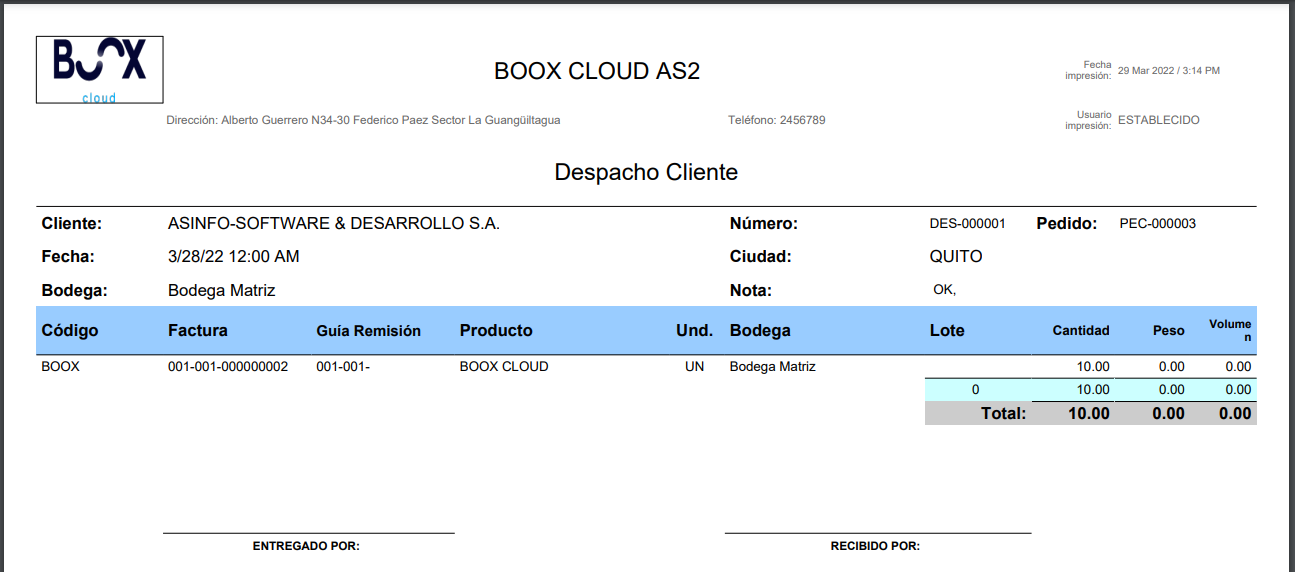This screenshot has width=1295, height=572.
Task: Click the UN unit cell
Action: (694, 367)
